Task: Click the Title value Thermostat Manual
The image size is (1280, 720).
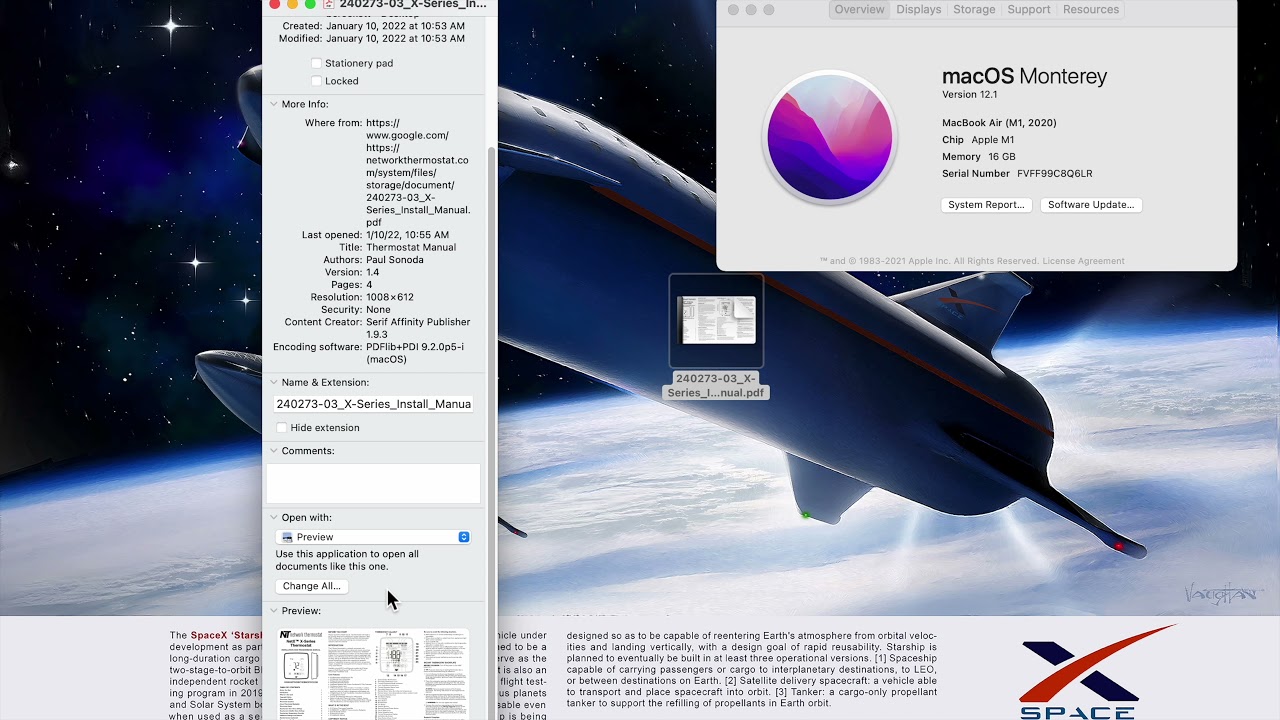Action: tap(411, 247)
